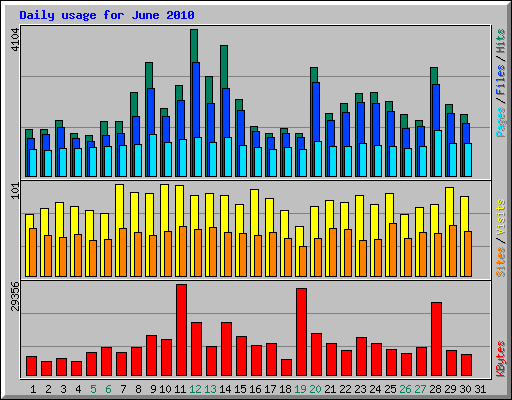
Task: Click the cyan Pages bar for day 1
Action: click(33, 163)
